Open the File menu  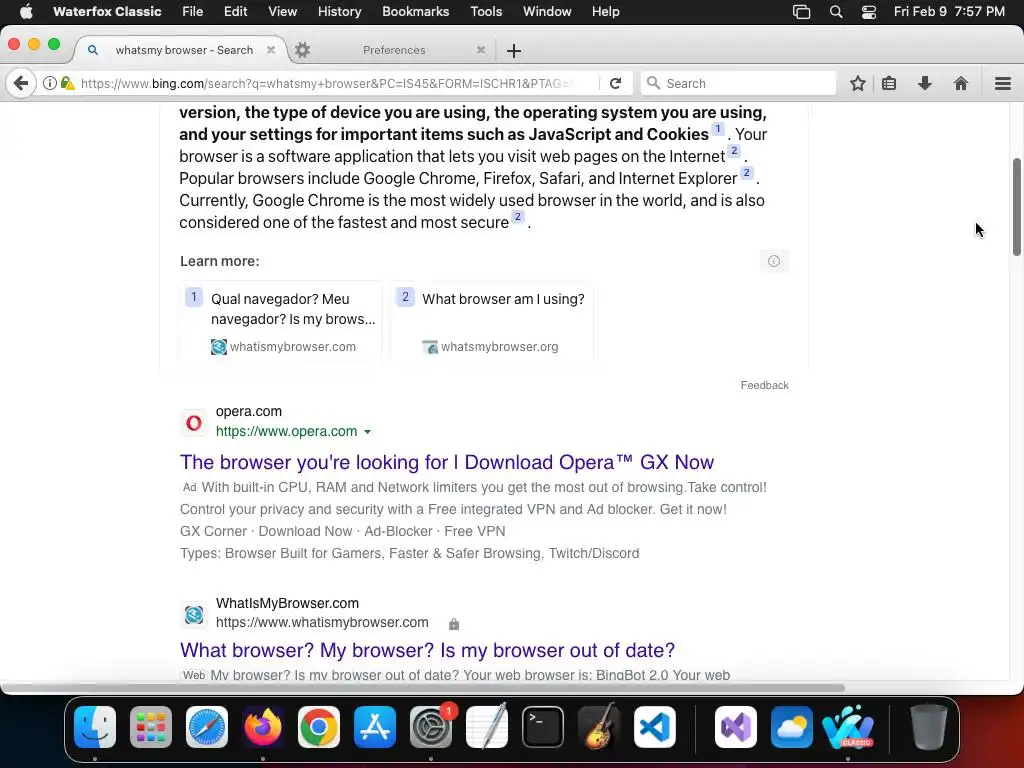193,12
